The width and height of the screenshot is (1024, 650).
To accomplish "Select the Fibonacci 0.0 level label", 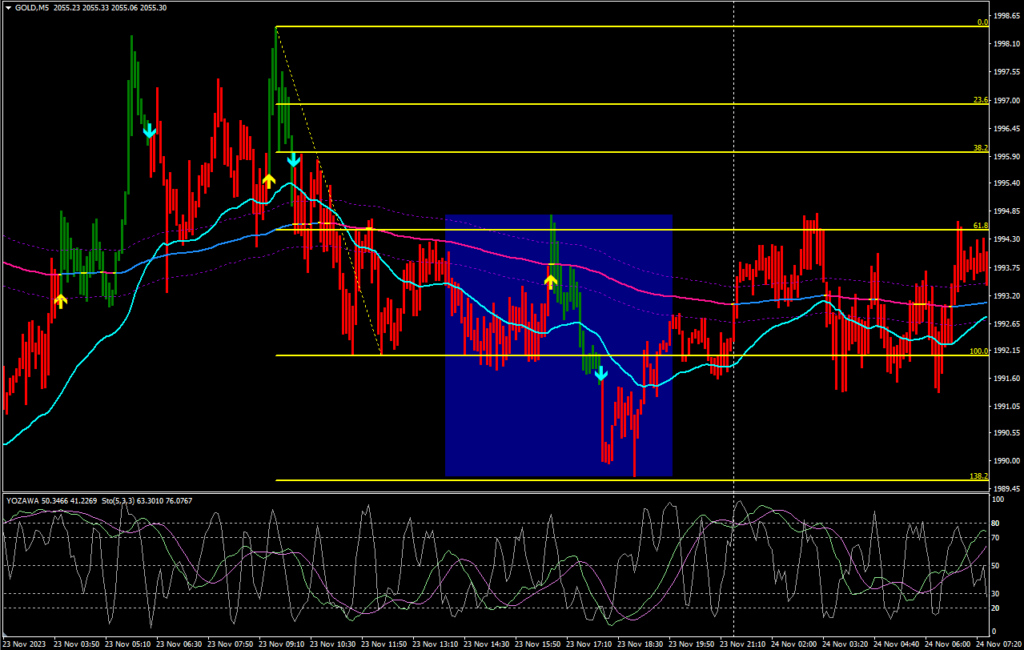I will click(x=982, y=22).
